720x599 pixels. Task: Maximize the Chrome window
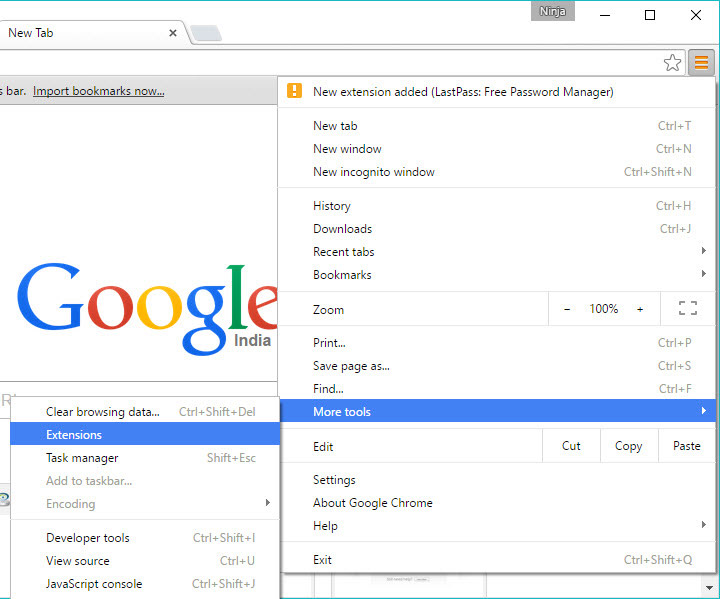[x=650, y=15]
